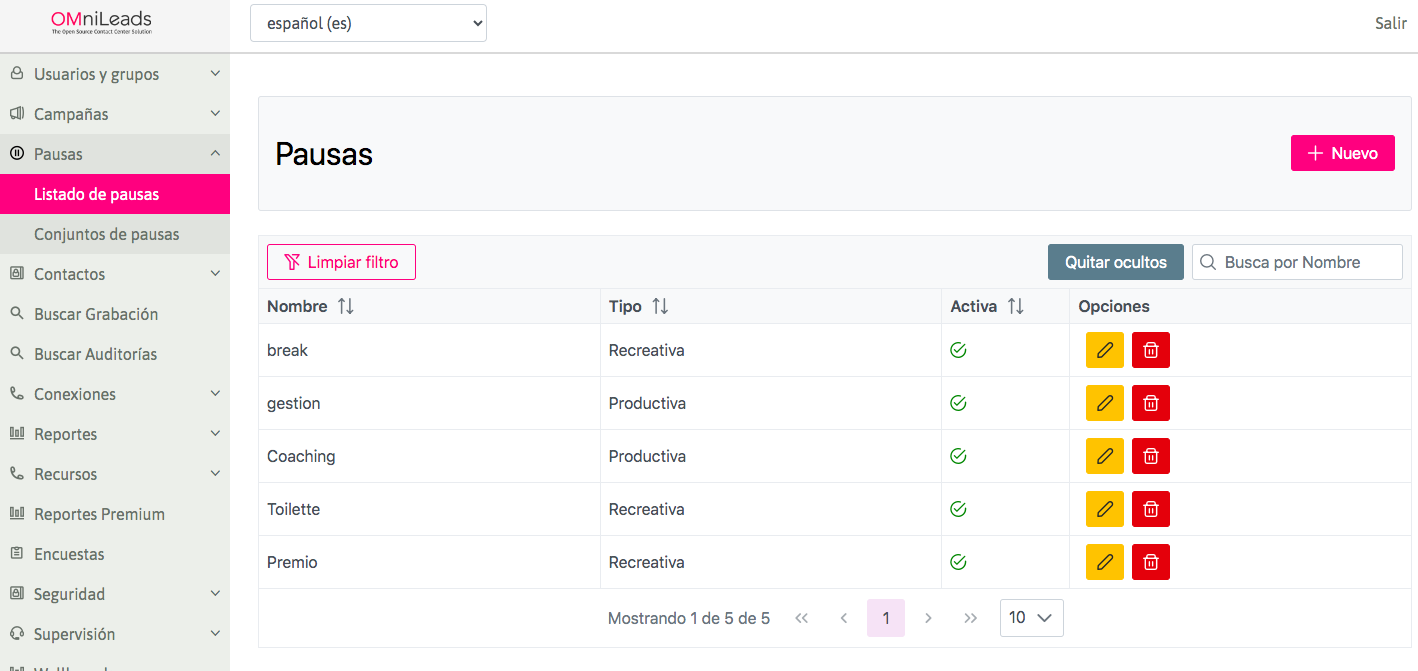
Task: Edit the Premio pause entry
Action: pyautogui.click(x=1104, y=562)
